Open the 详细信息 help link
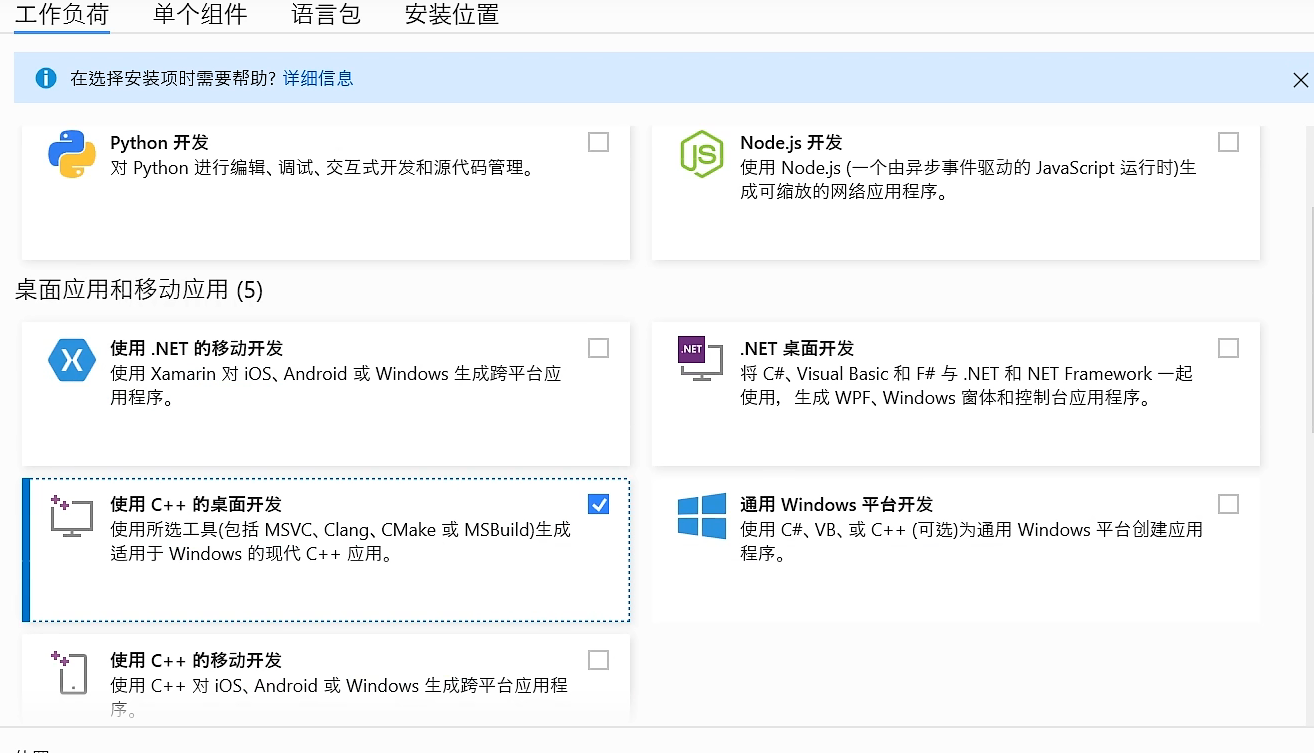The width and height of the screenshot is (1314, 753). [318, 78]
